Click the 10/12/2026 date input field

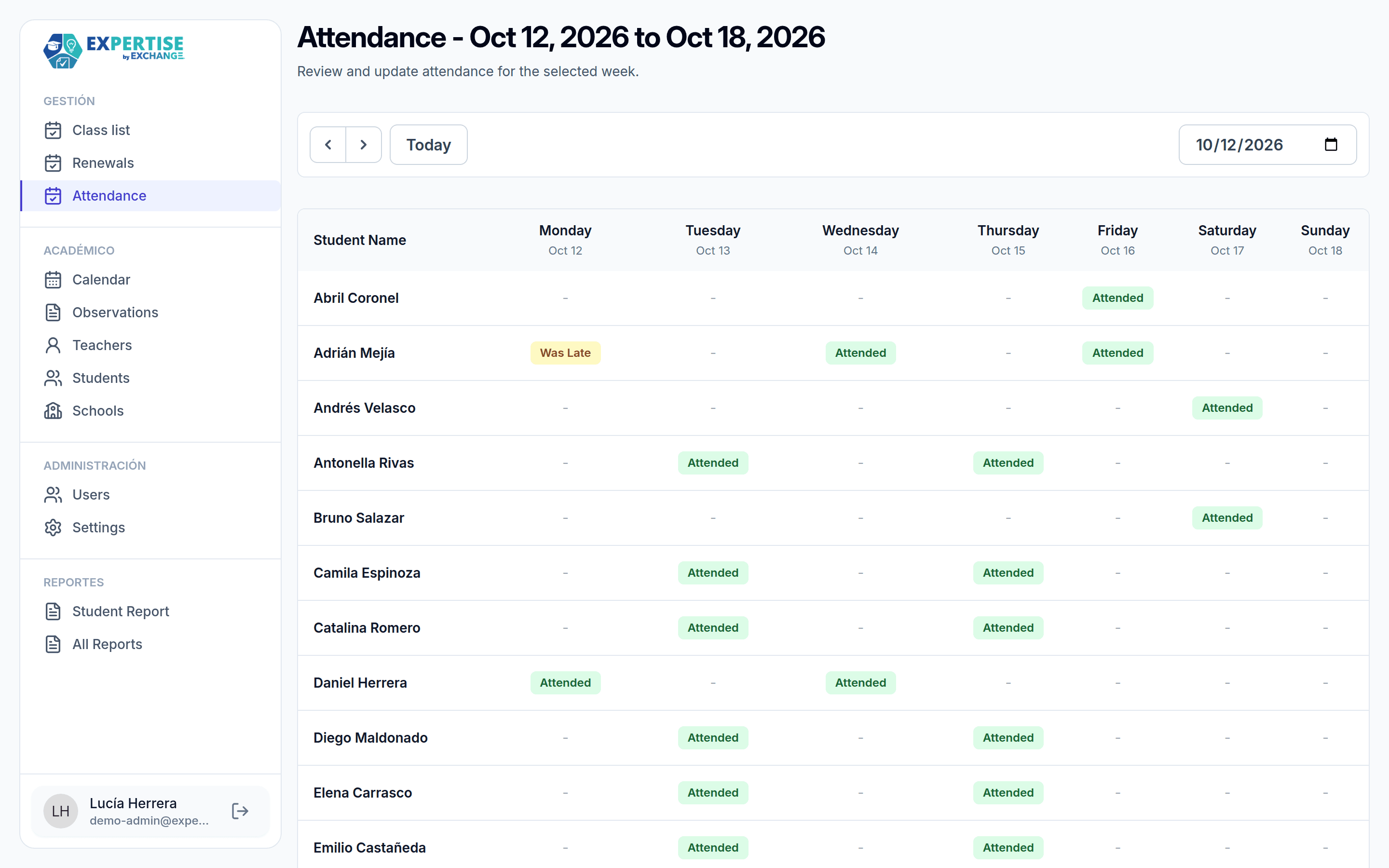pos(1267,145)
